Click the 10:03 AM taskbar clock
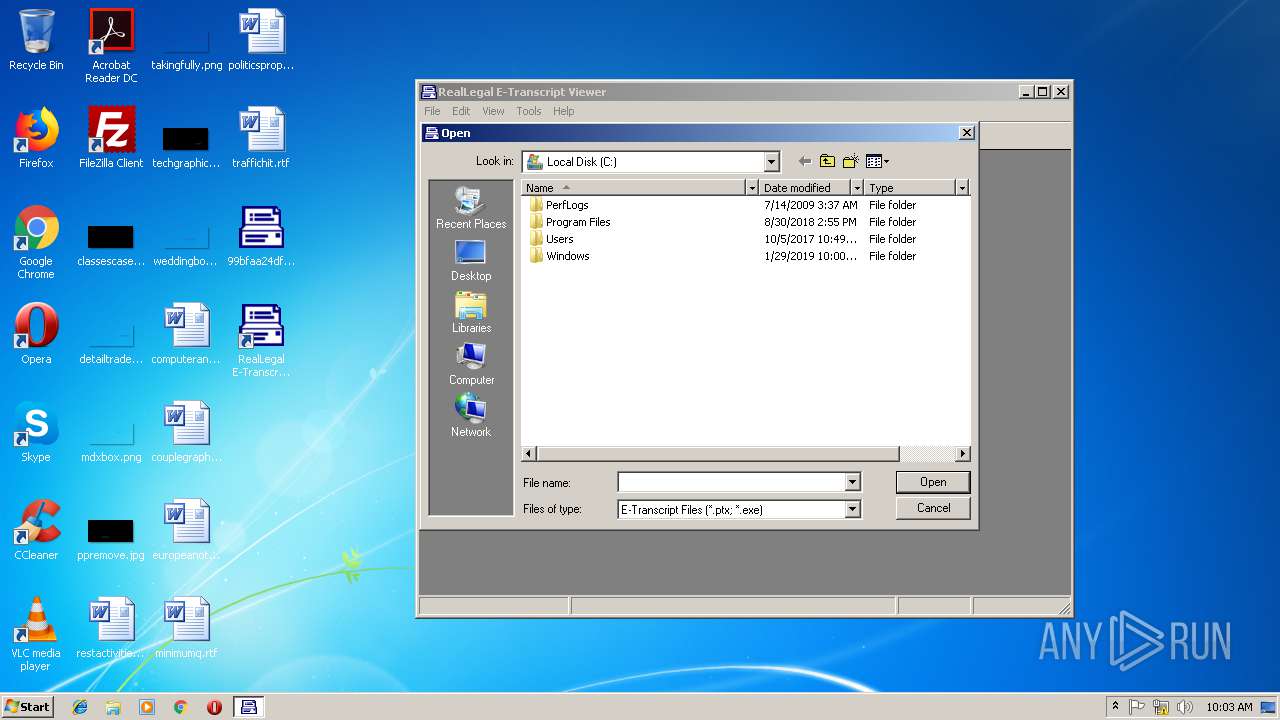 click(x=1229, y=707)
